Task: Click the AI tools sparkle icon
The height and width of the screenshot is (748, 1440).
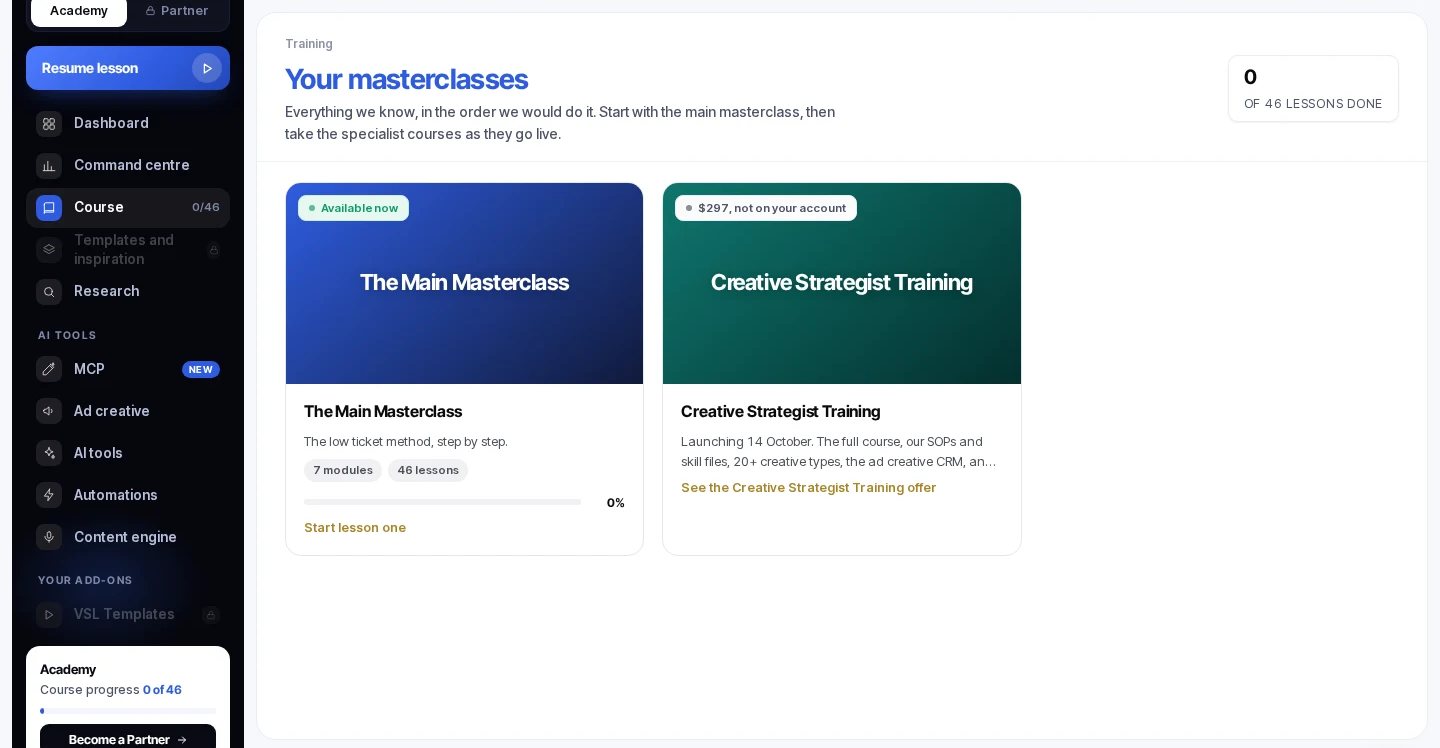Action: click(49, 453)
